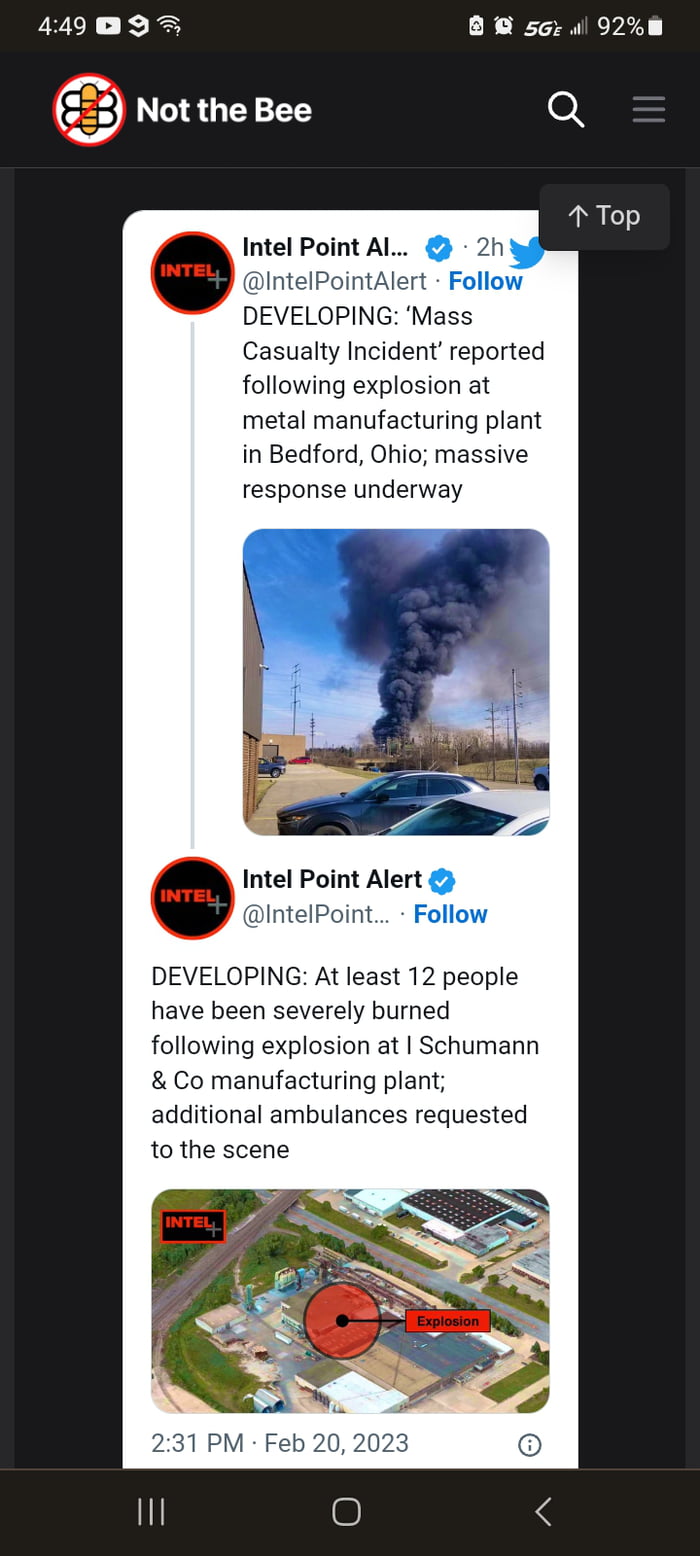Image resolution: width=700 pixels, height=1556 pixels.
Task: Open the search icon
Action: 566,110
